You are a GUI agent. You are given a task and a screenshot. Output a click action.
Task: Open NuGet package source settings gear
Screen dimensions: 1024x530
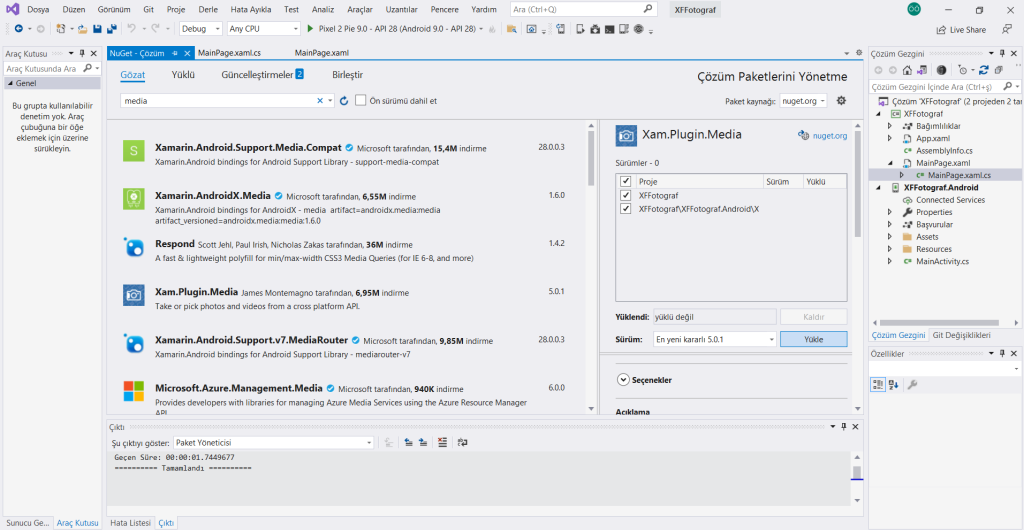(x=841, y=100)
